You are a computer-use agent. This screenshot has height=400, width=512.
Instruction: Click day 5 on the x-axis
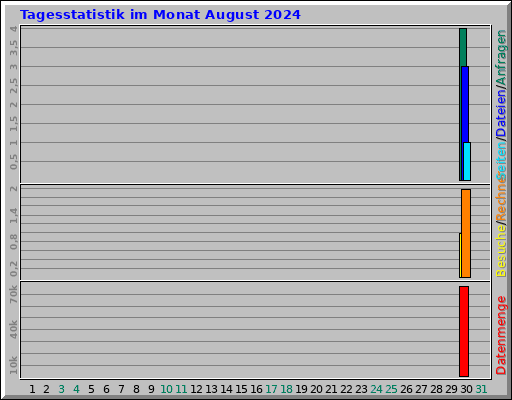(91, 389)
